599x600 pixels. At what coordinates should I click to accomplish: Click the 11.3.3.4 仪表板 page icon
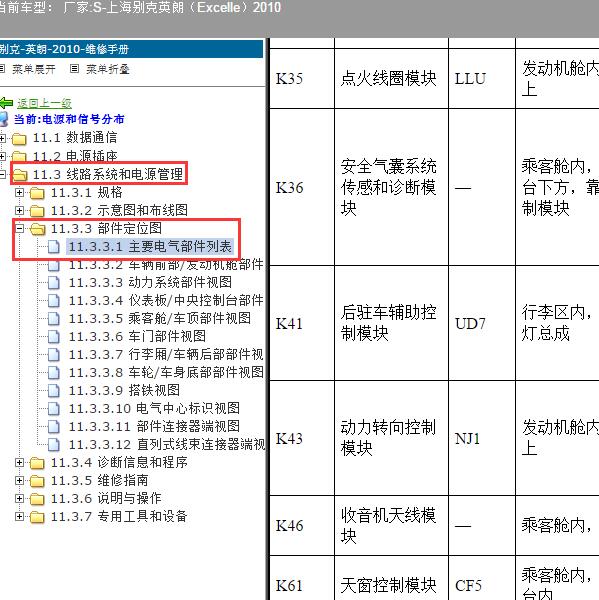[54, 300]
